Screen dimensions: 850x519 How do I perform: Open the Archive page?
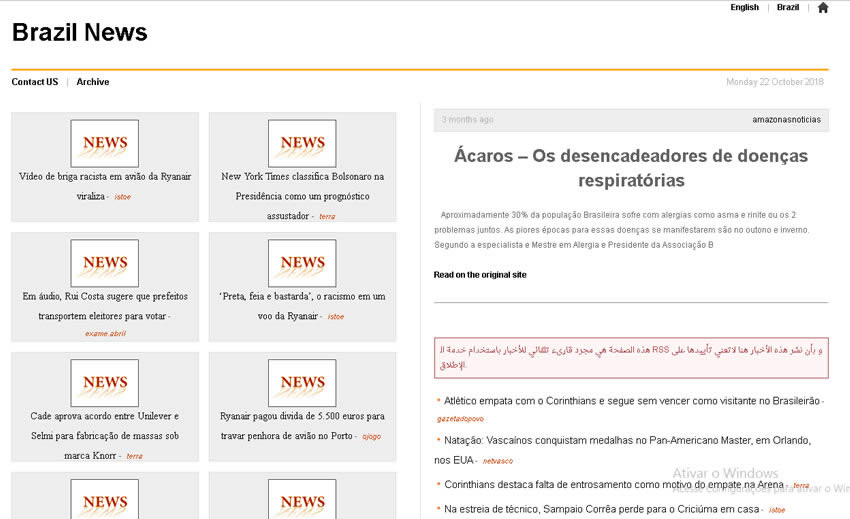93,82
